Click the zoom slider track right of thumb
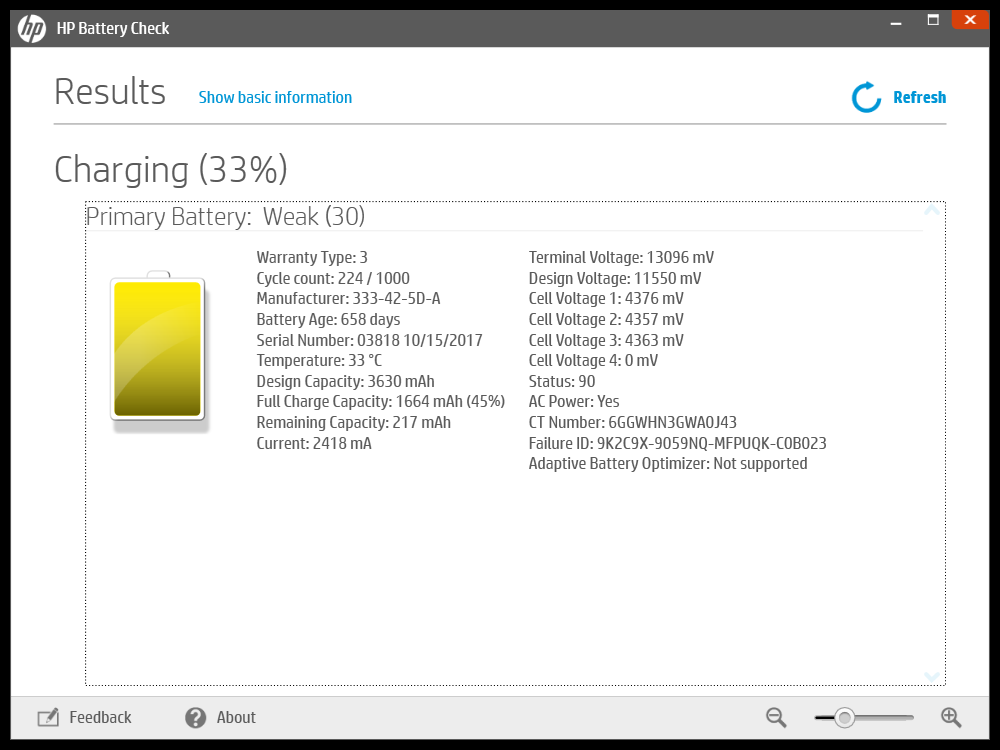The image size is (1000, 750). point(884,718)
